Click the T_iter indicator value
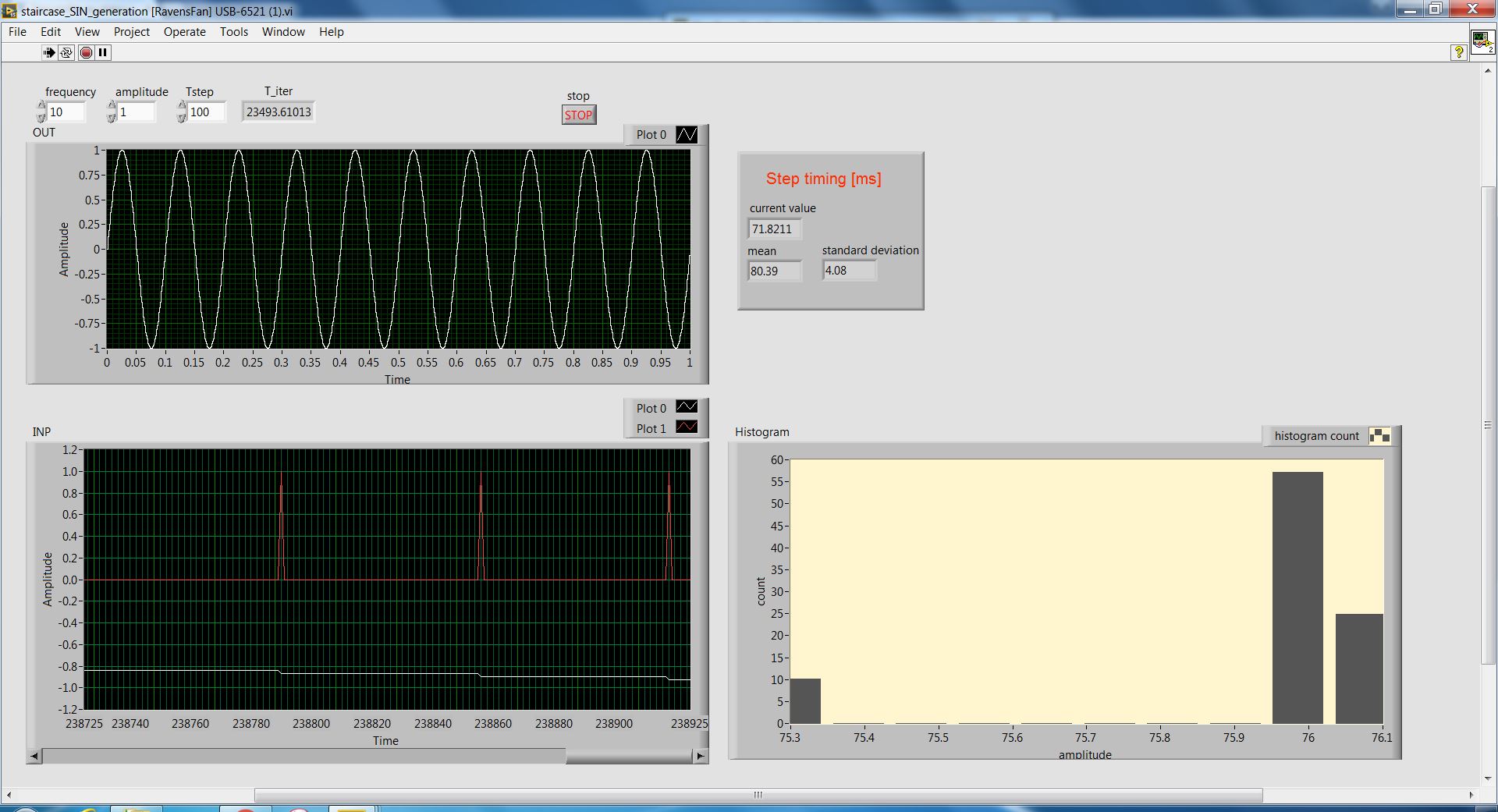The image size is (1498, 812). pyautogui.click(x=279, y=112)
